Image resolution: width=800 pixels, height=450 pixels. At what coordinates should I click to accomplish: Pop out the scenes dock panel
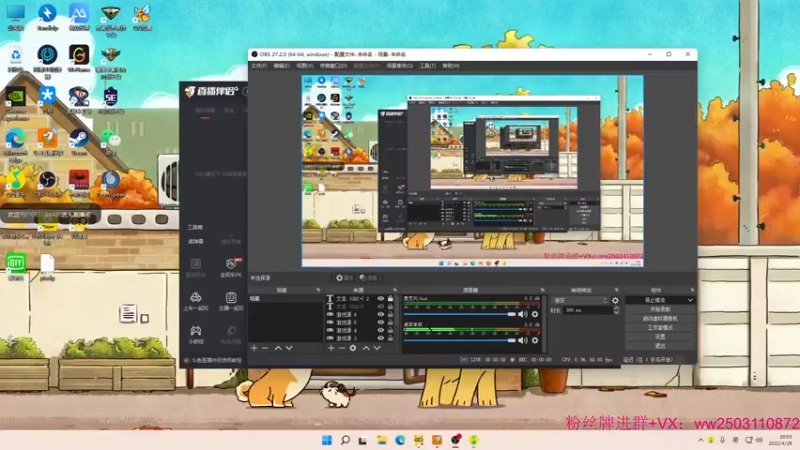(318, 290)
